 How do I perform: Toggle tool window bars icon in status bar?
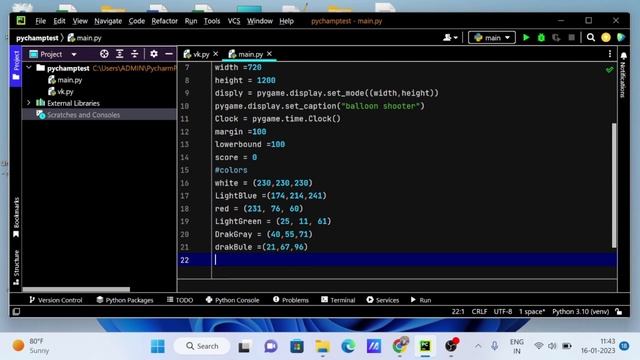[x=16, y=312]
